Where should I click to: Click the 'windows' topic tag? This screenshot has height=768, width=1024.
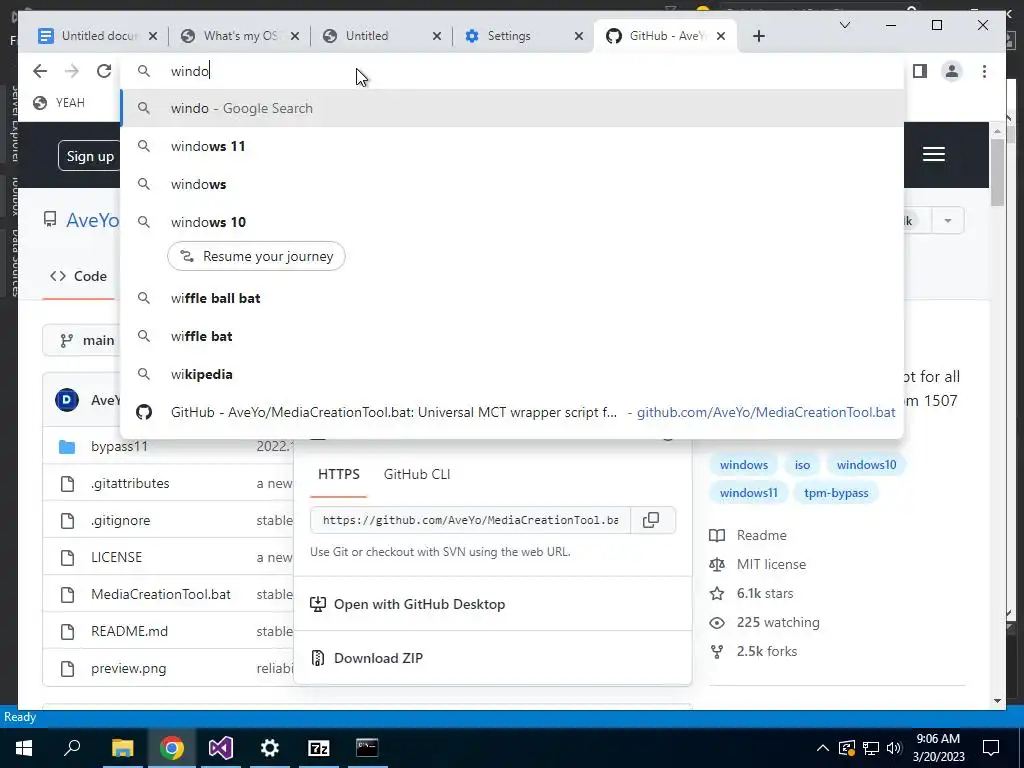pyautogui.click(x=743, y=465)
